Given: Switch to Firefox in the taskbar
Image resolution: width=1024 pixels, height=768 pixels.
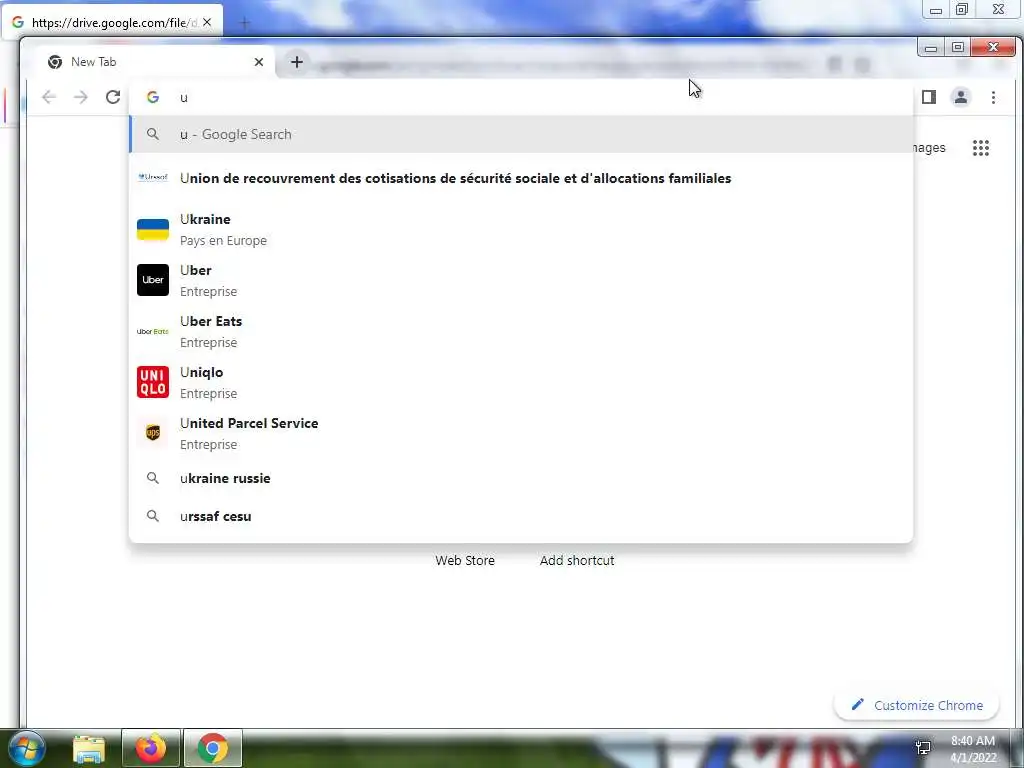Looking at the screenshot, I should (x=151, y=748).
